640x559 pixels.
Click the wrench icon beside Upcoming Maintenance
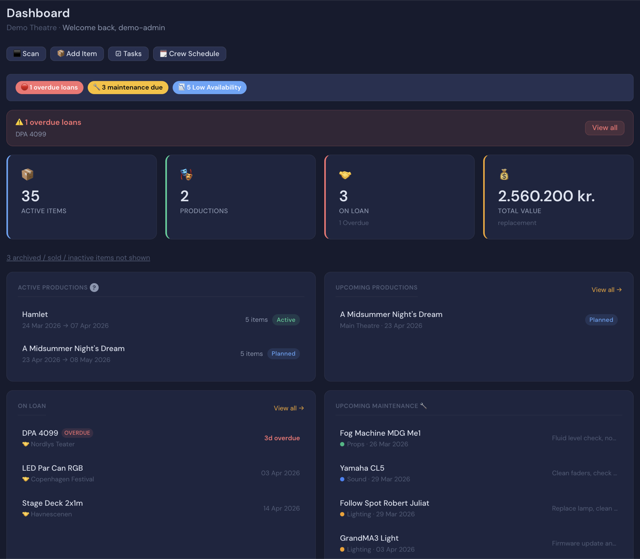(x=423, y=406)
